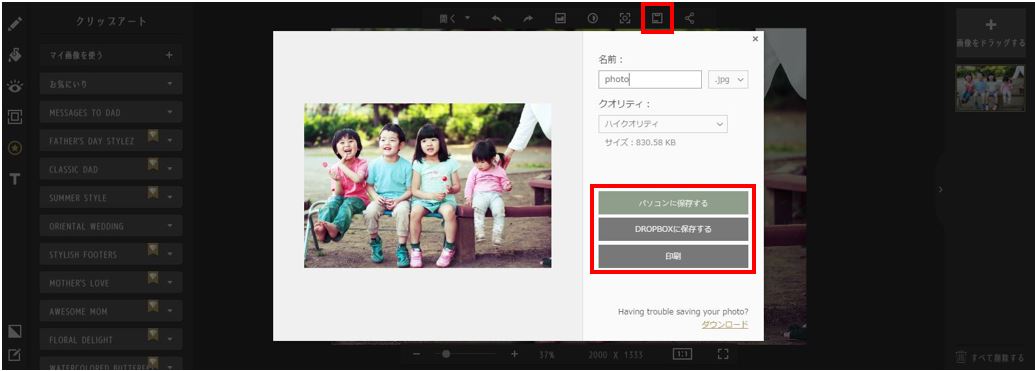Select the pencil edit tool in sidebar
Screen dimensions: 1035x371
pyautogui.click(x=15, y=24)
